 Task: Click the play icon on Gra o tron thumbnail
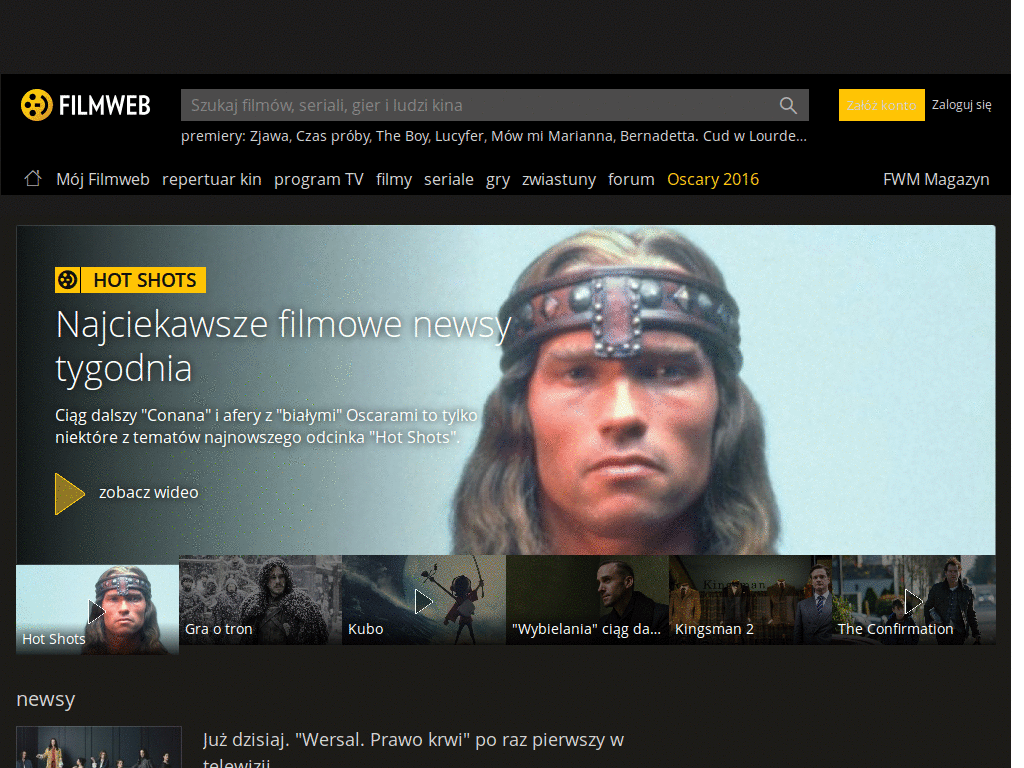(259, 601)
